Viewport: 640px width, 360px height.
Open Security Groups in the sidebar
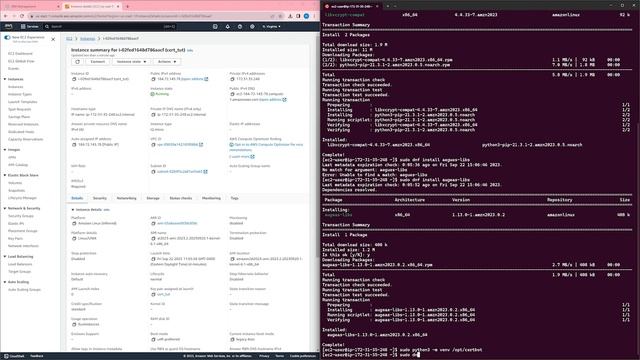point(21,216)
